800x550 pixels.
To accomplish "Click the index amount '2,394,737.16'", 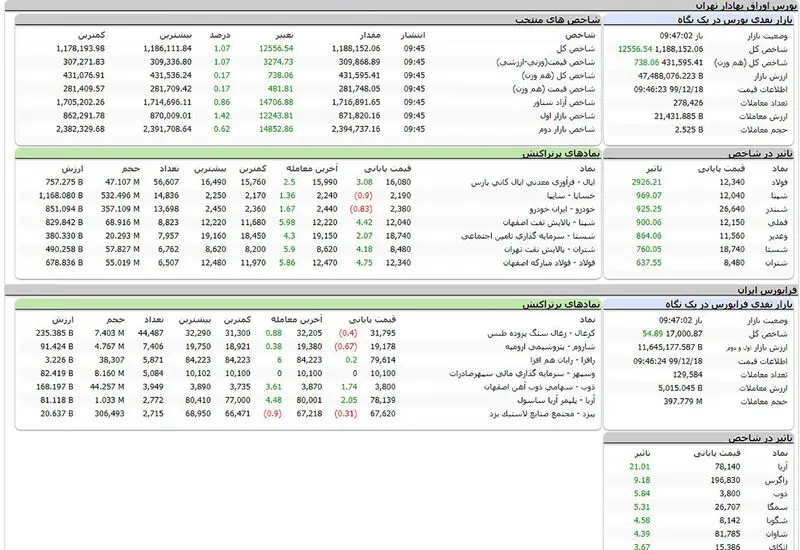I will pos(356,129).
